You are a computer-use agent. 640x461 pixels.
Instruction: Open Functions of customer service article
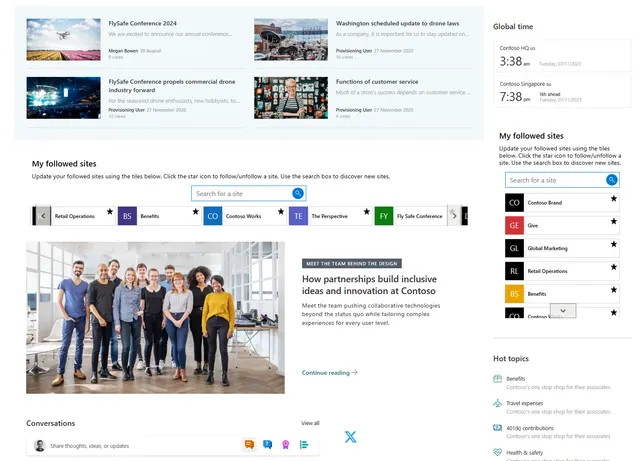[x=377, y=82]
